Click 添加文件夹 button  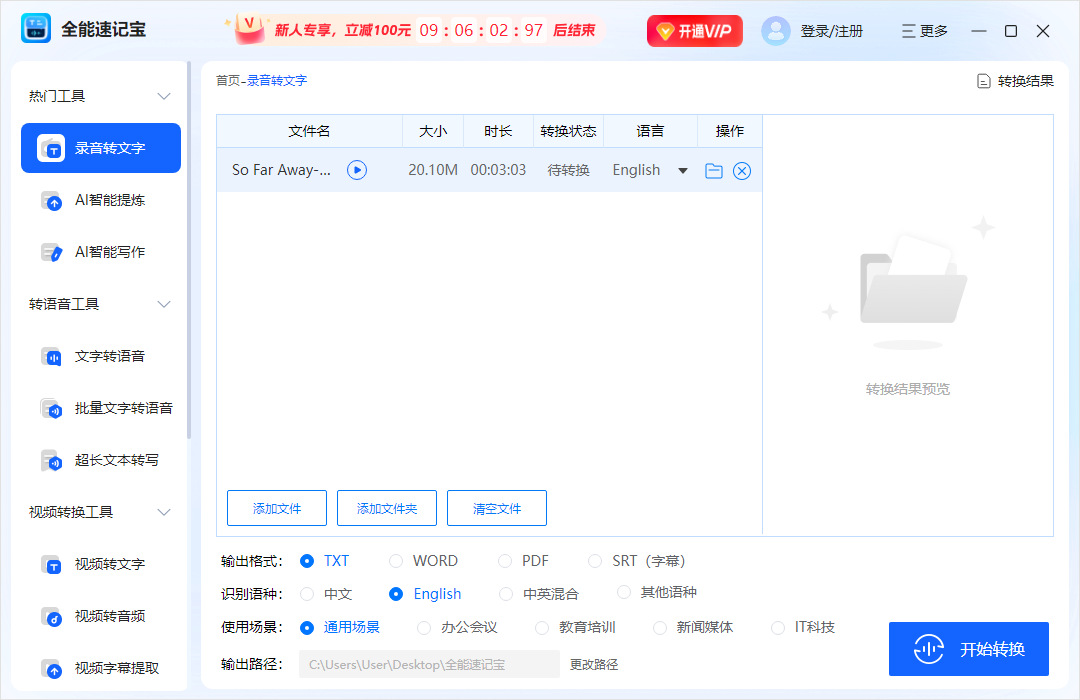[386, 508]
